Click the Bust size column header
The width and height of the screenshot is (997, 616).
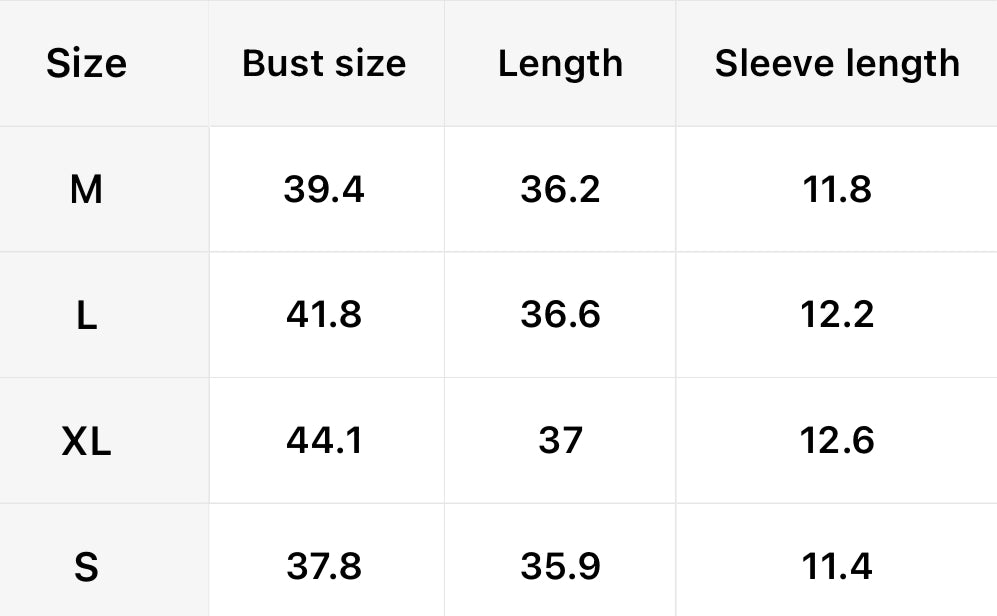point(324,64)
